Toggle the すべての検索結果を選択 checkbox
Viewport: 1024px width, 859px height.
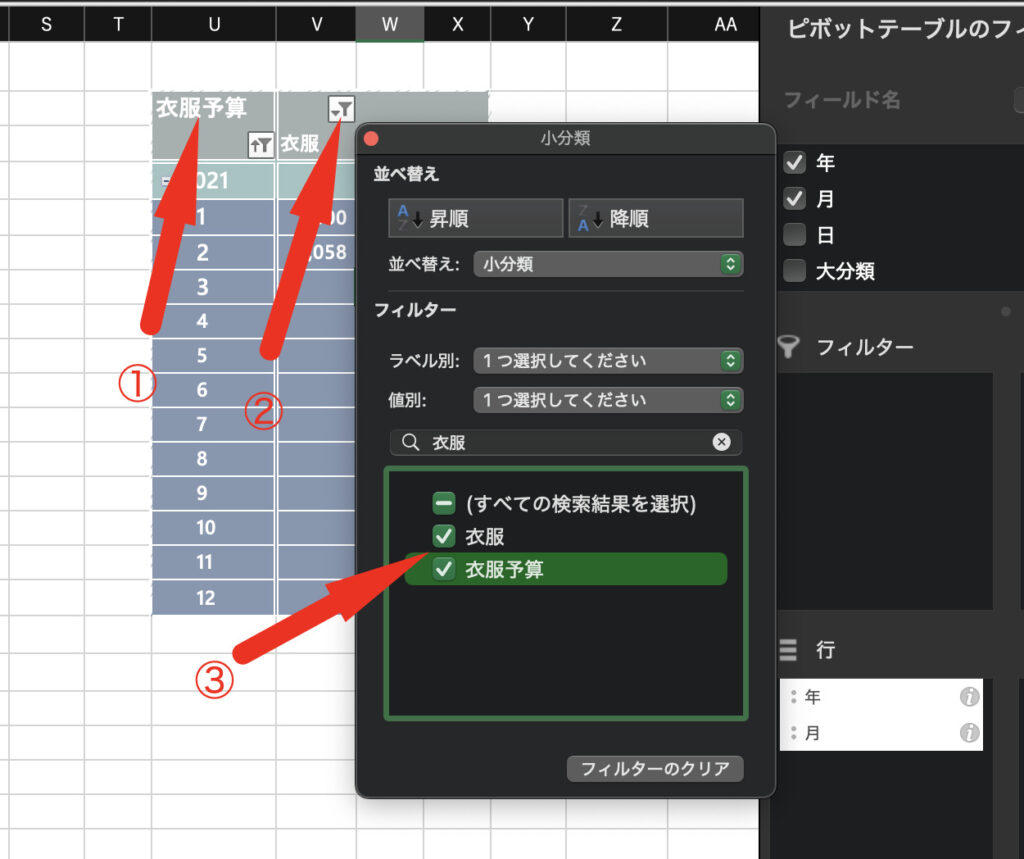coord(444,504)
